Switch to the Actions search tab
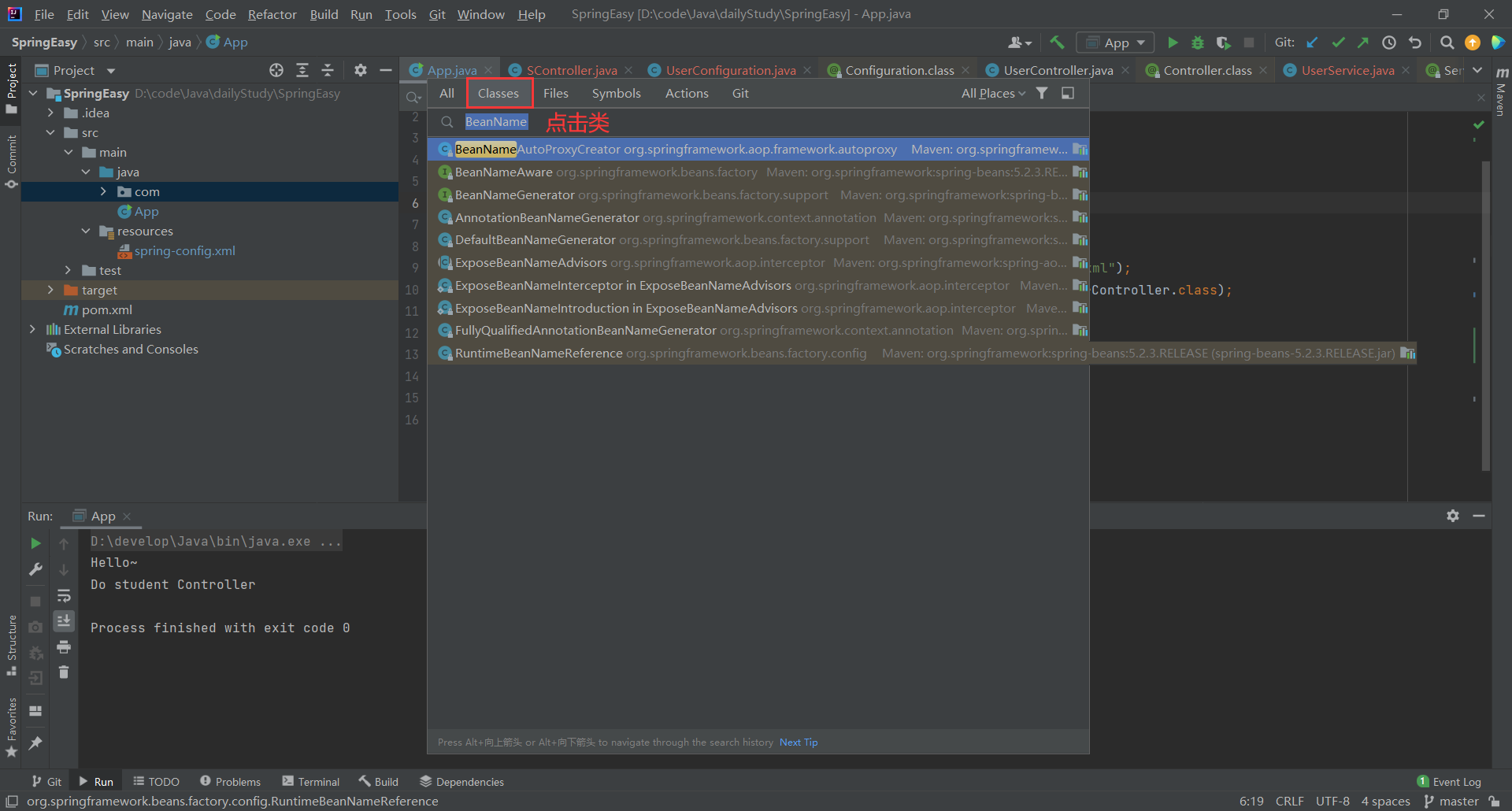Screen dimensions: 1512x811 coord(687,93)
